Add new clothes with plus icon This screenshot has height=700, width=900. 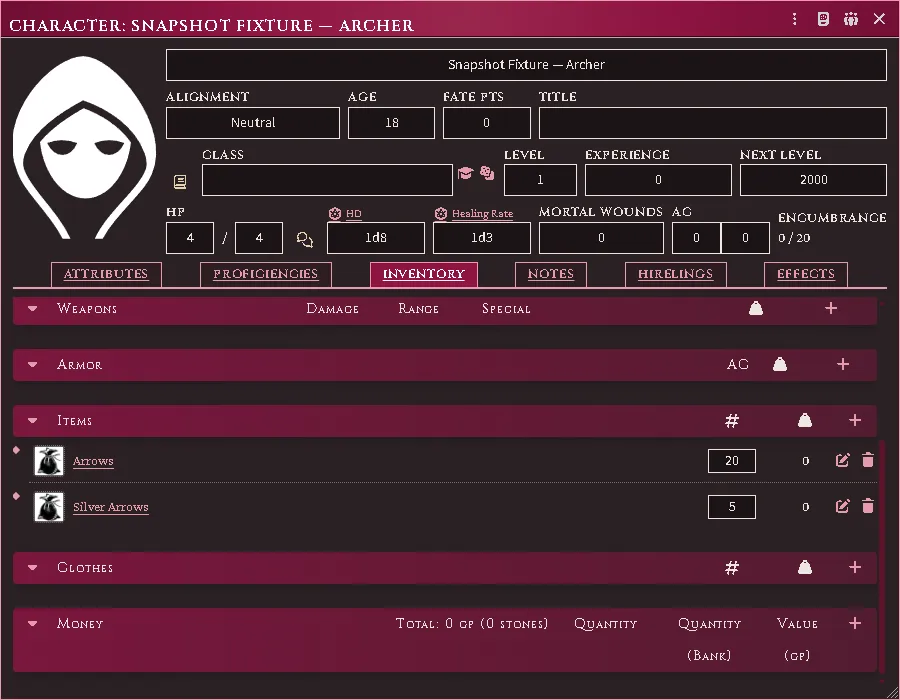(x=855, y=567)
